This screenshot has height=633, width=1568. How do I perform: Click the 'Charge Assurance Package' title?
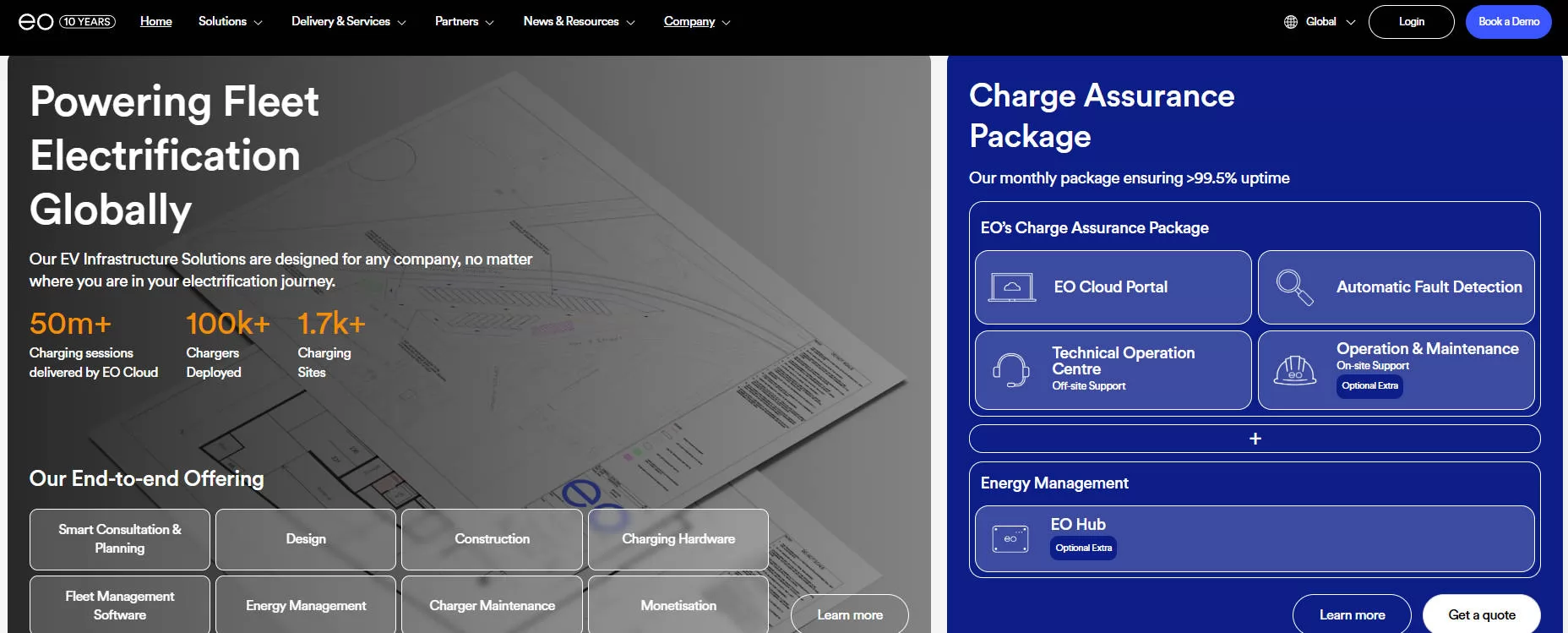click(1102, 116)
